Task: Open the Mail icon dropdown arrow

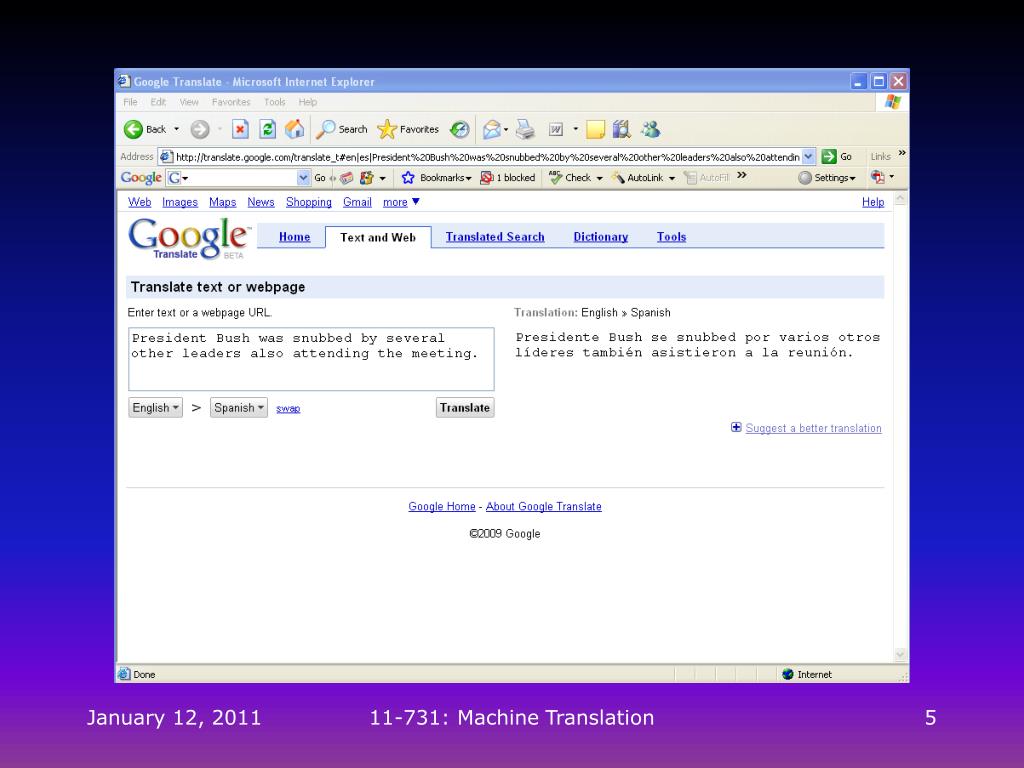Action: 506,129
